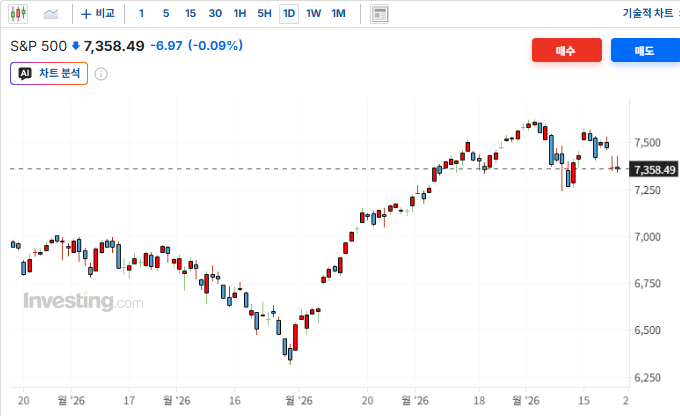Click the date label 15 on time axis
Image resolution: width=680 pixels, height=416 pixels.
coord(584,400)
